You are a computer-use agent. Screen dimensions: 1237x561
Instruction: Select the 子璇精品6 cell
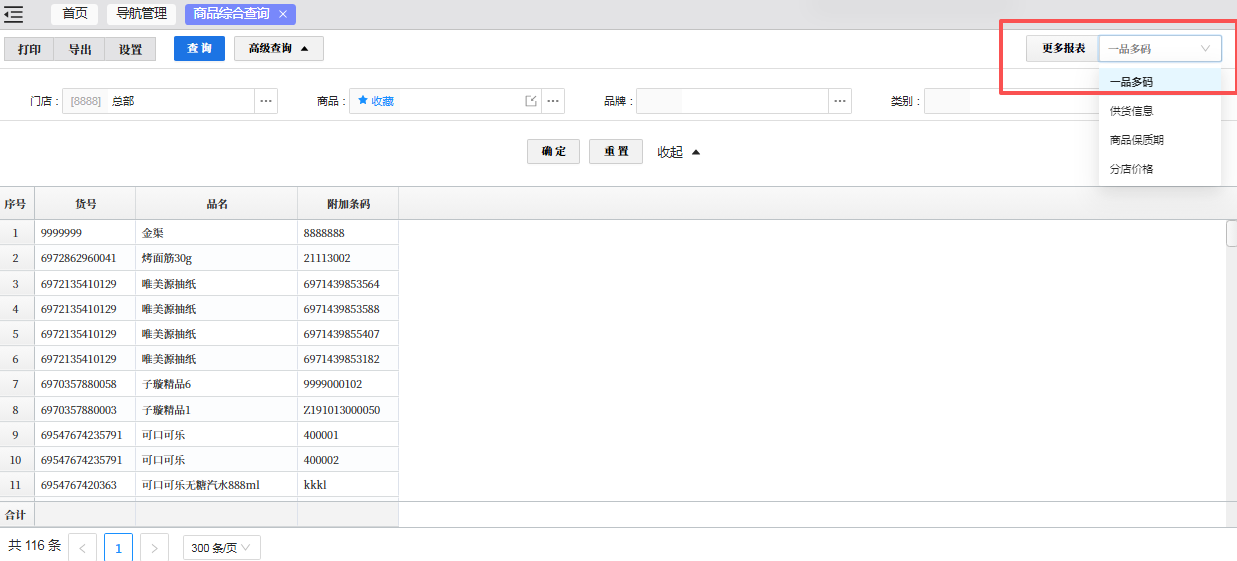click(x=217, y=384)
